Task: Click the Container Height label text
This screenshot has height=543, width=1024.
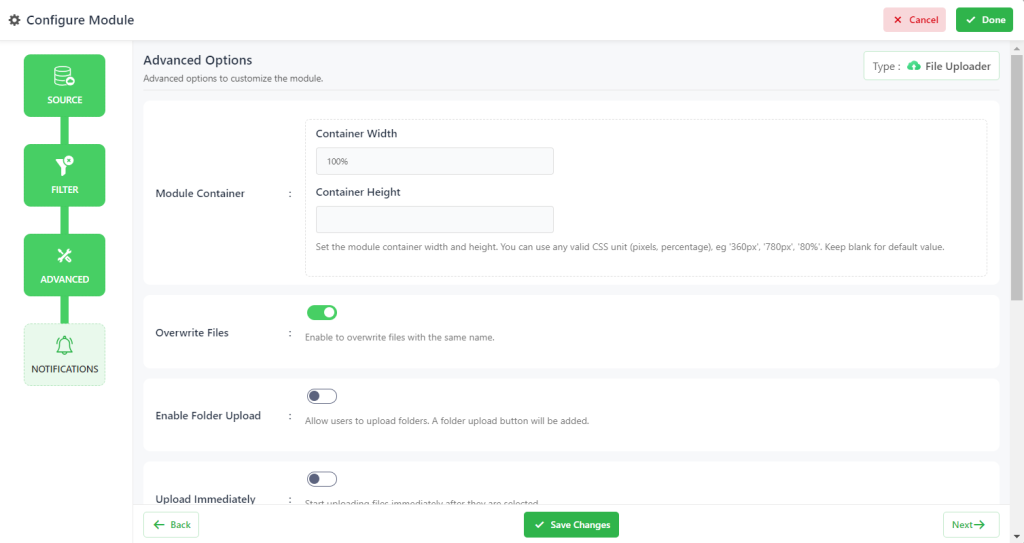Action: coord(358,192)
